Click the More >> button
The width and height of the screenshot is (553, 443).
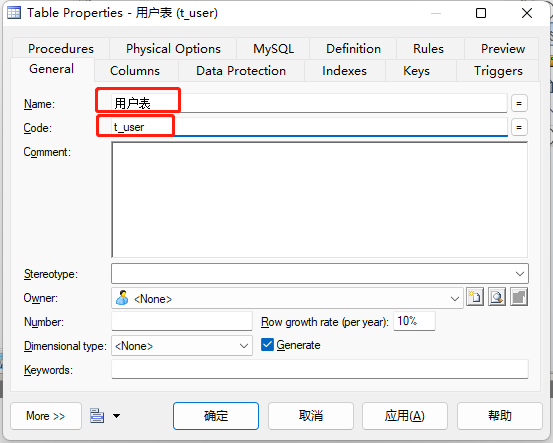[46, 416]
